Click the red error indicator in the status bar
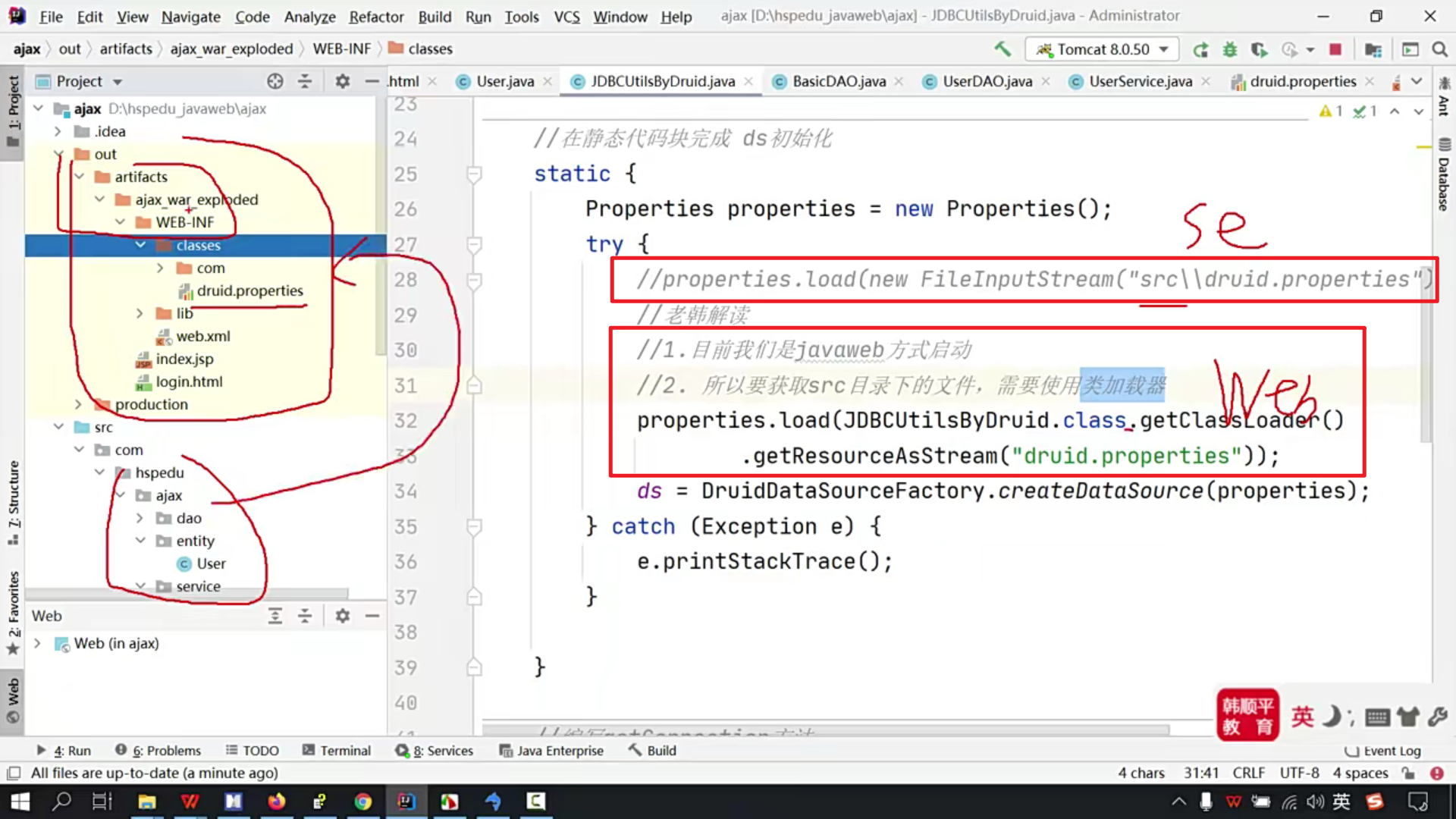 pos(1437,773)
